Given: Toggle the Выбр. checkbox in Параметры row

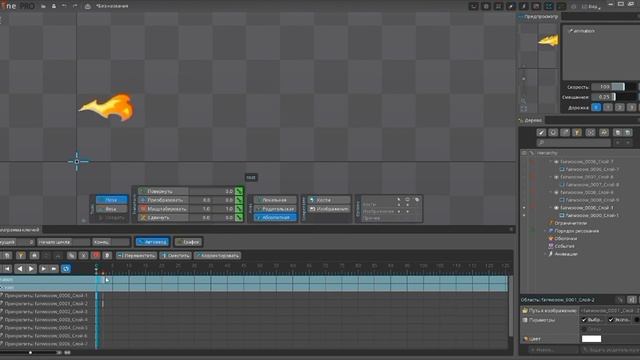Looking at the screenshot, I should pyautogui.click(x=584, y=320).
